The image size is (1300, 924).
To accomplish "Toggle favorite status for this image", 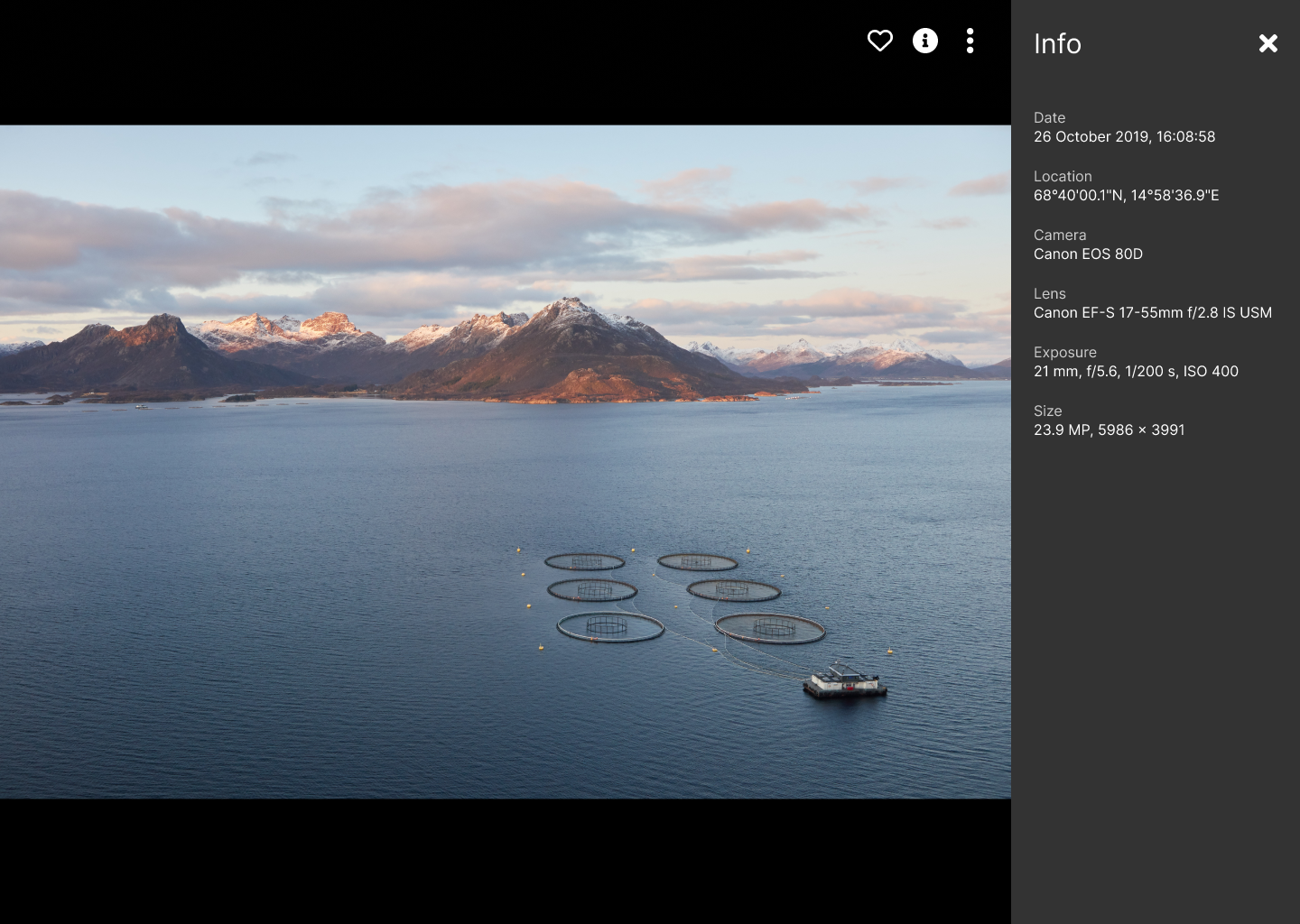I will tap(879, 41).
